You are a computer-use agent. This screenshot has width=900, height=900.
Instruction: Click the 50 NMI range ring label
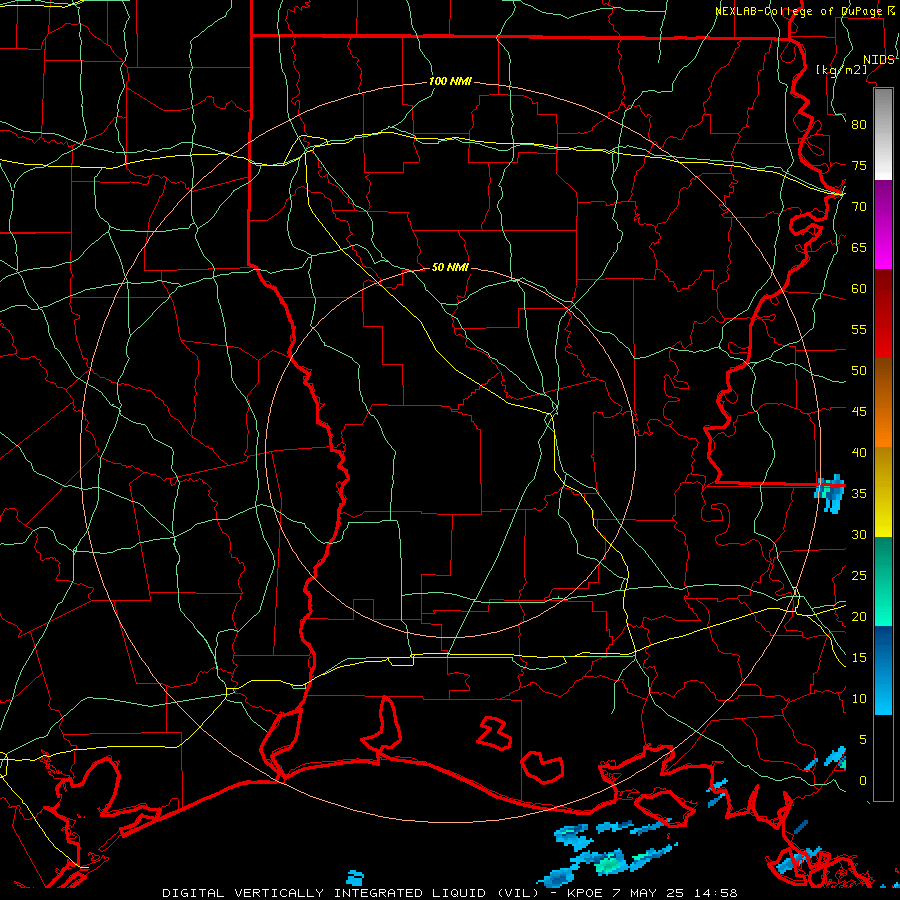[x=450, y=267]
